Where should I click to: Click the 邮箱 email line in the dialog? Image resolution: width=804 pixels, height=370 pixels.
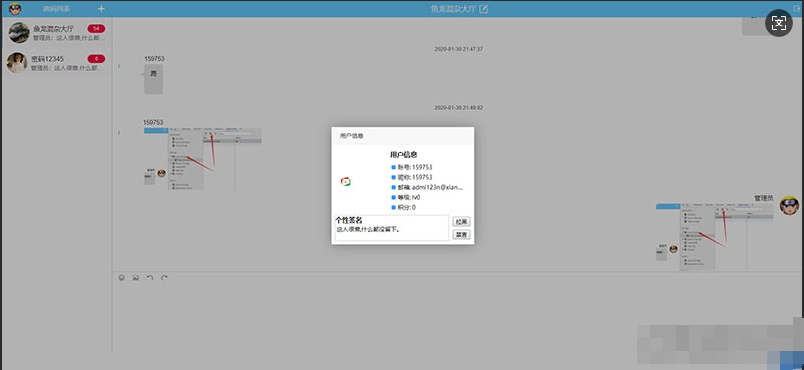427,188
